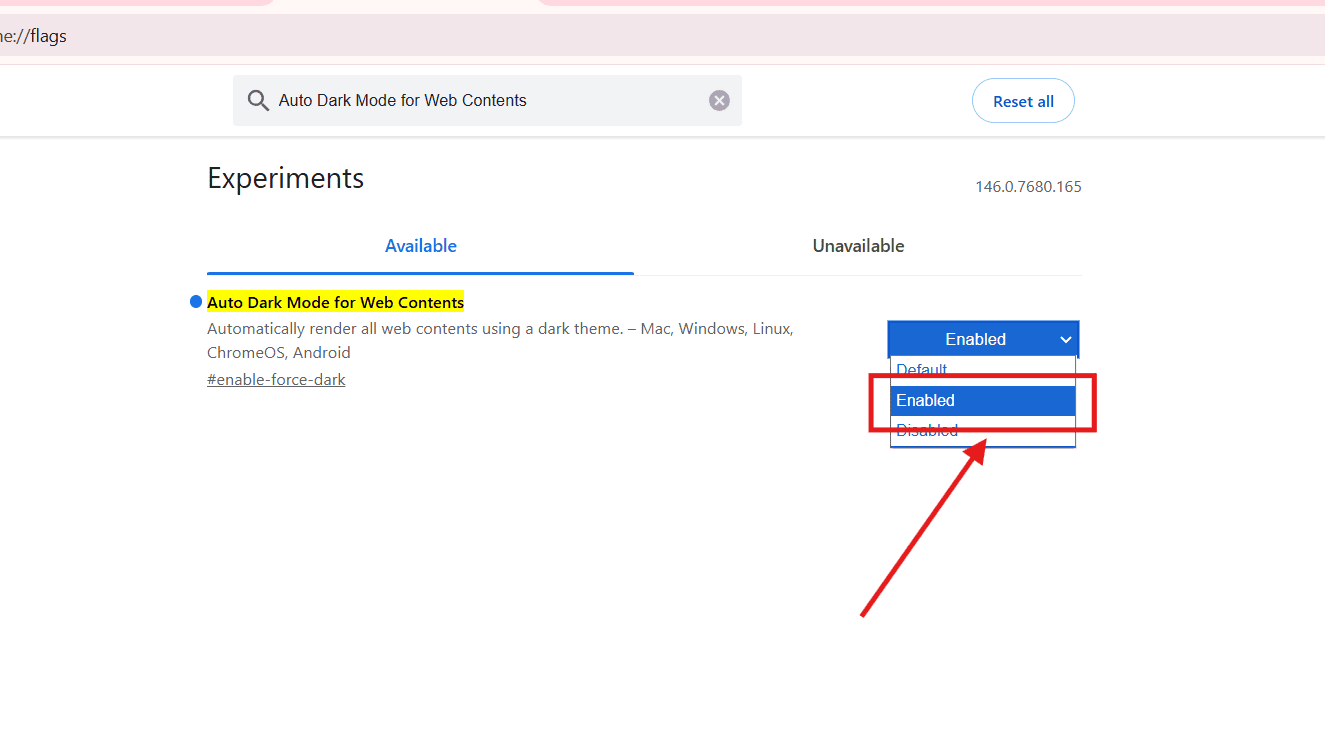Select Default in the dropdown list

(983, 370)
